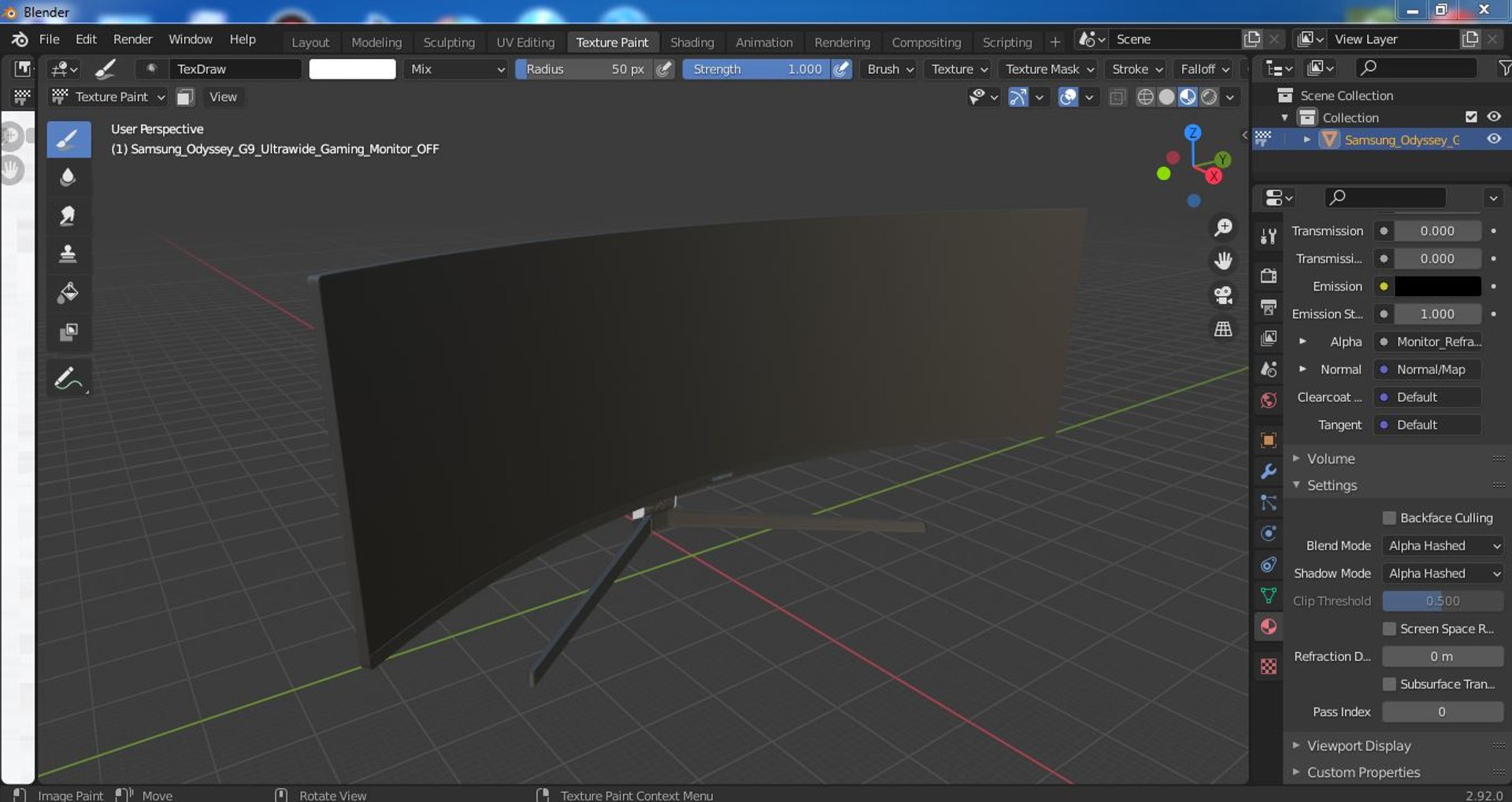The image size is (1512, 802).
Task: Open the Window menu
Action: pyautogui.click(x=190, y=39)
